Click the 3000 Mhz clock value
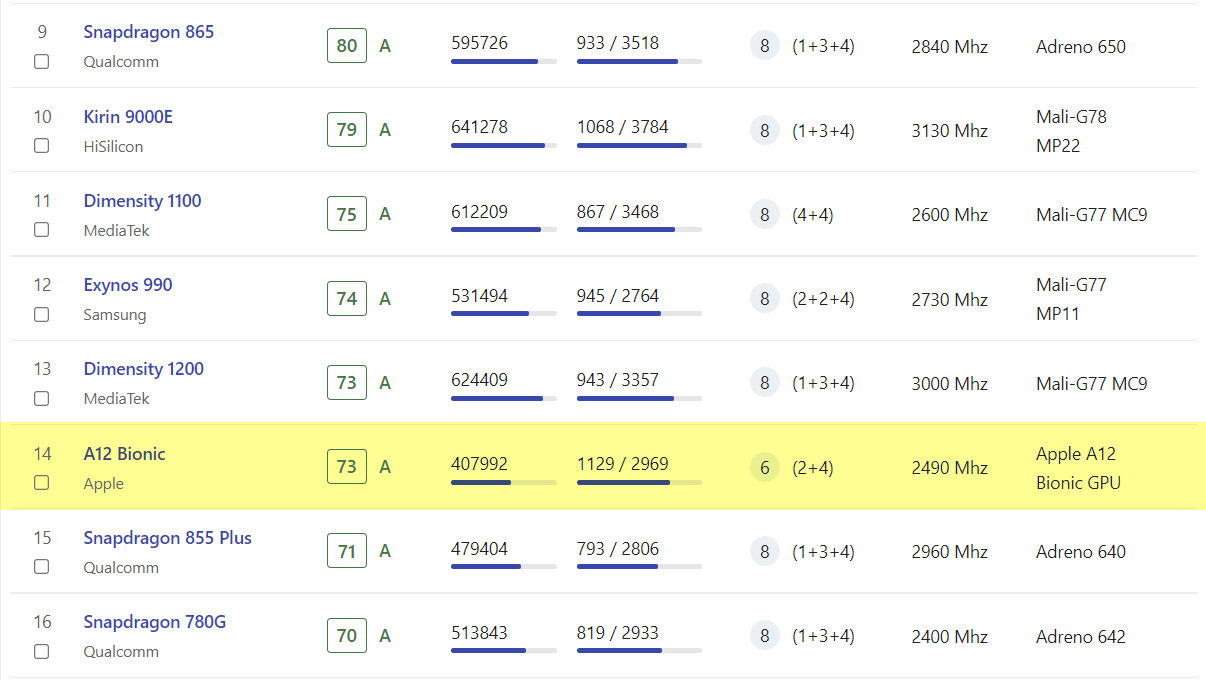Image resolution: width=1206 pixels, height=680 pixels. click(x=950, y=383)
